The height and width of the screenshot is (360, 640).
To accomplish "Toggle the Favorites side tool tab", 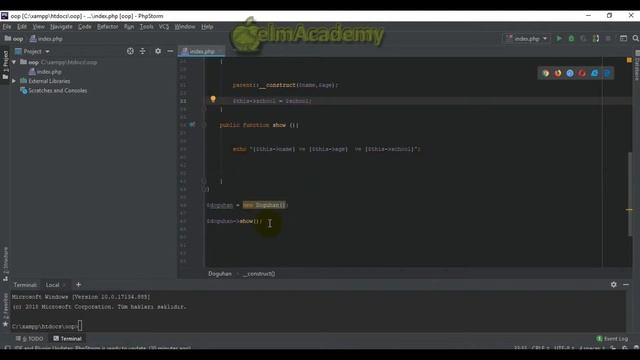I will (x=5, y=310).
